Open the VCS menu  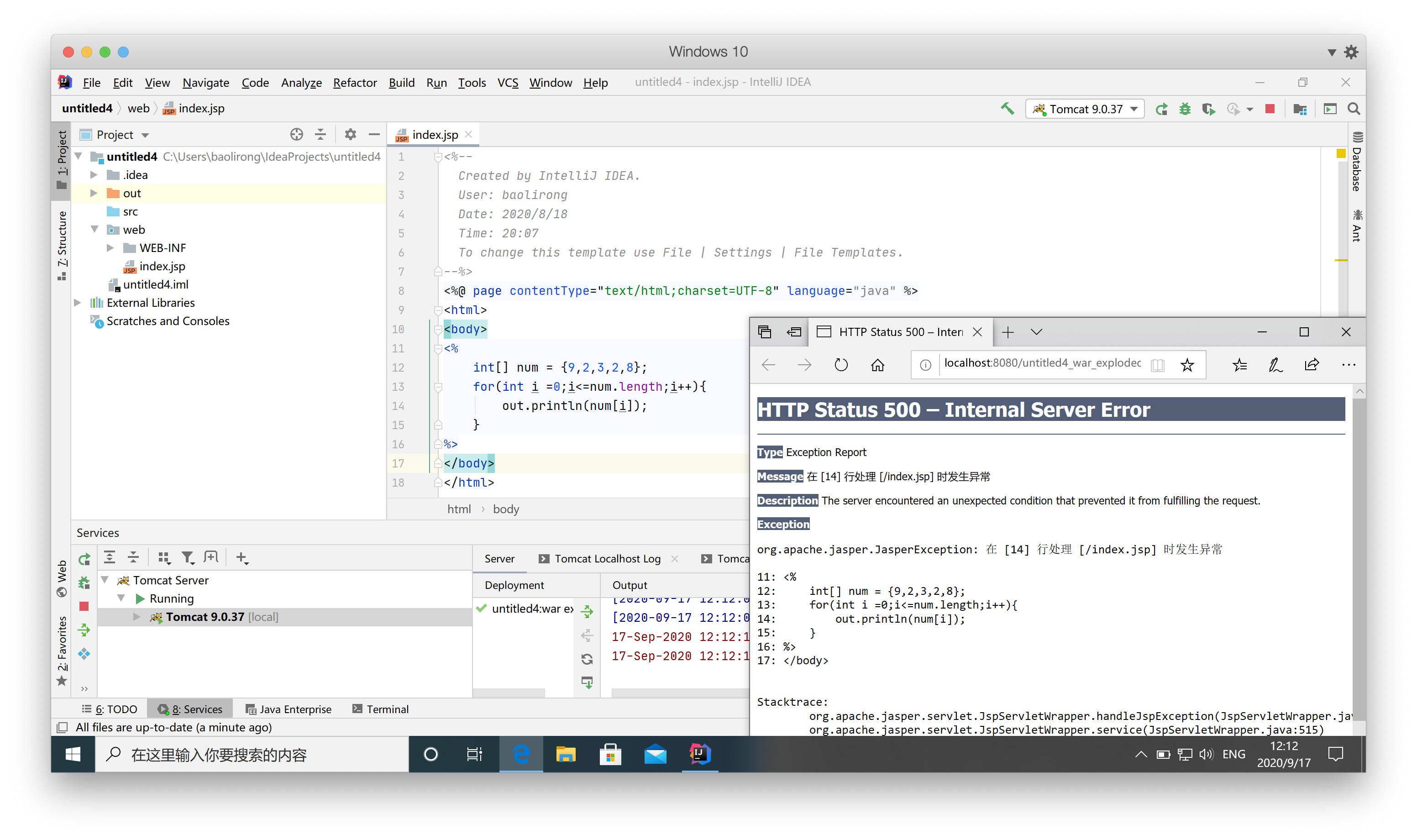tap(508, 83)
